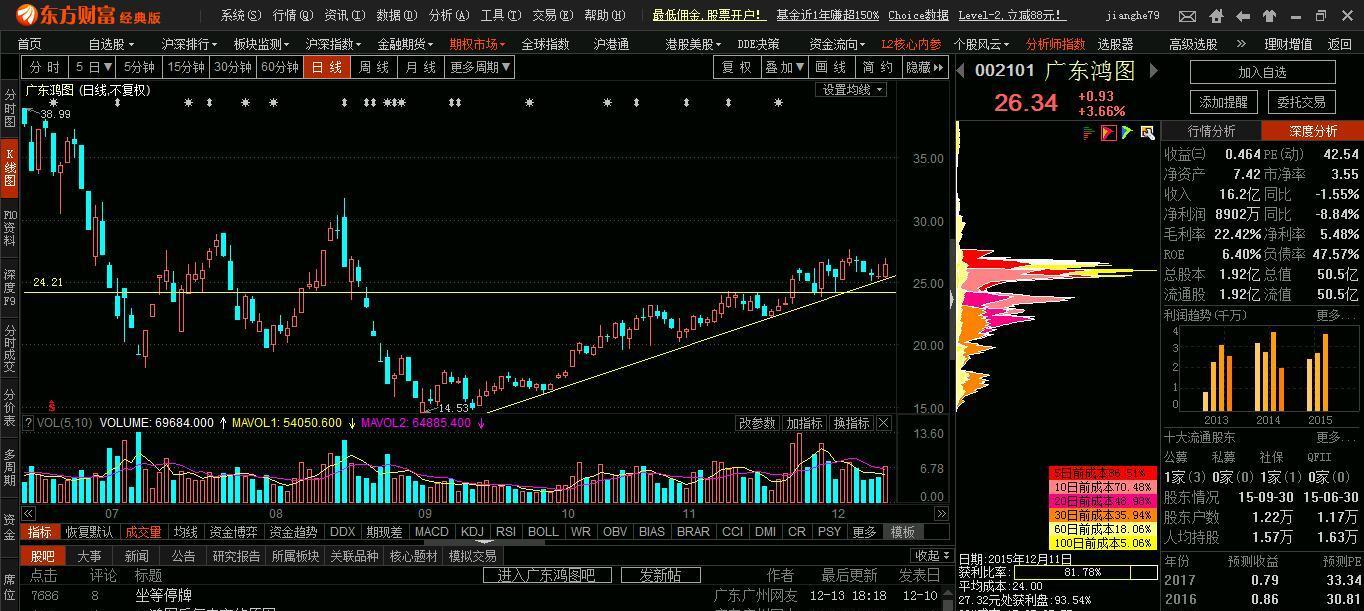
Task: Click the horizontal bars chip distribution icon
Action: 1089,133
